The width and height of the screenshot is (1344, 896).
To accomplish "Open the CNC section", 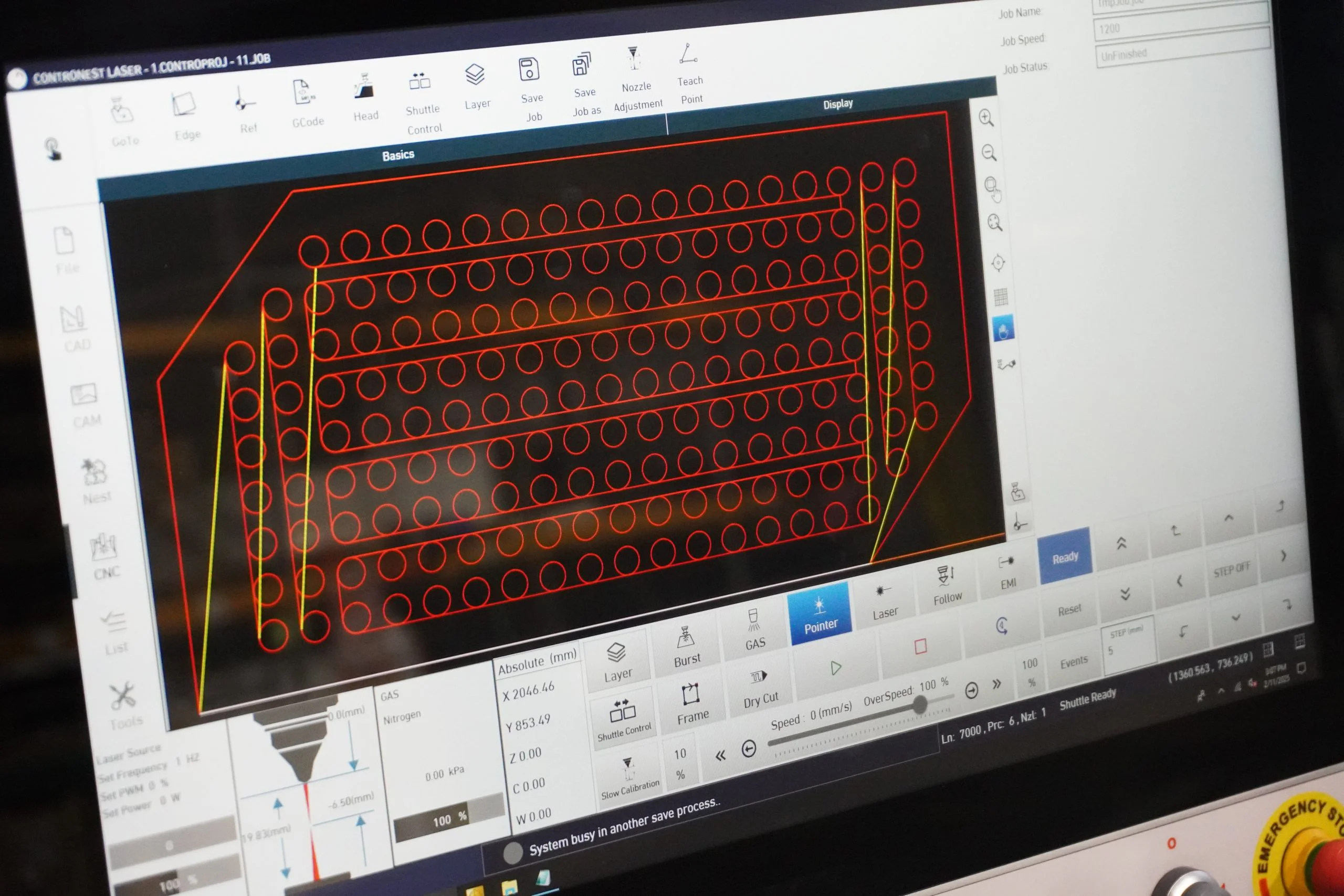I will point(105,556).
